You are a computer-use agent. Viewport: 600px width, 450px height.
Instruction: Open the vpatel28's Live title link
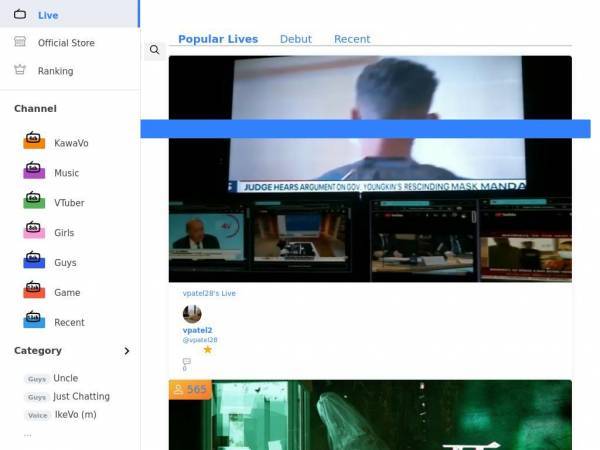click(209, 293)
